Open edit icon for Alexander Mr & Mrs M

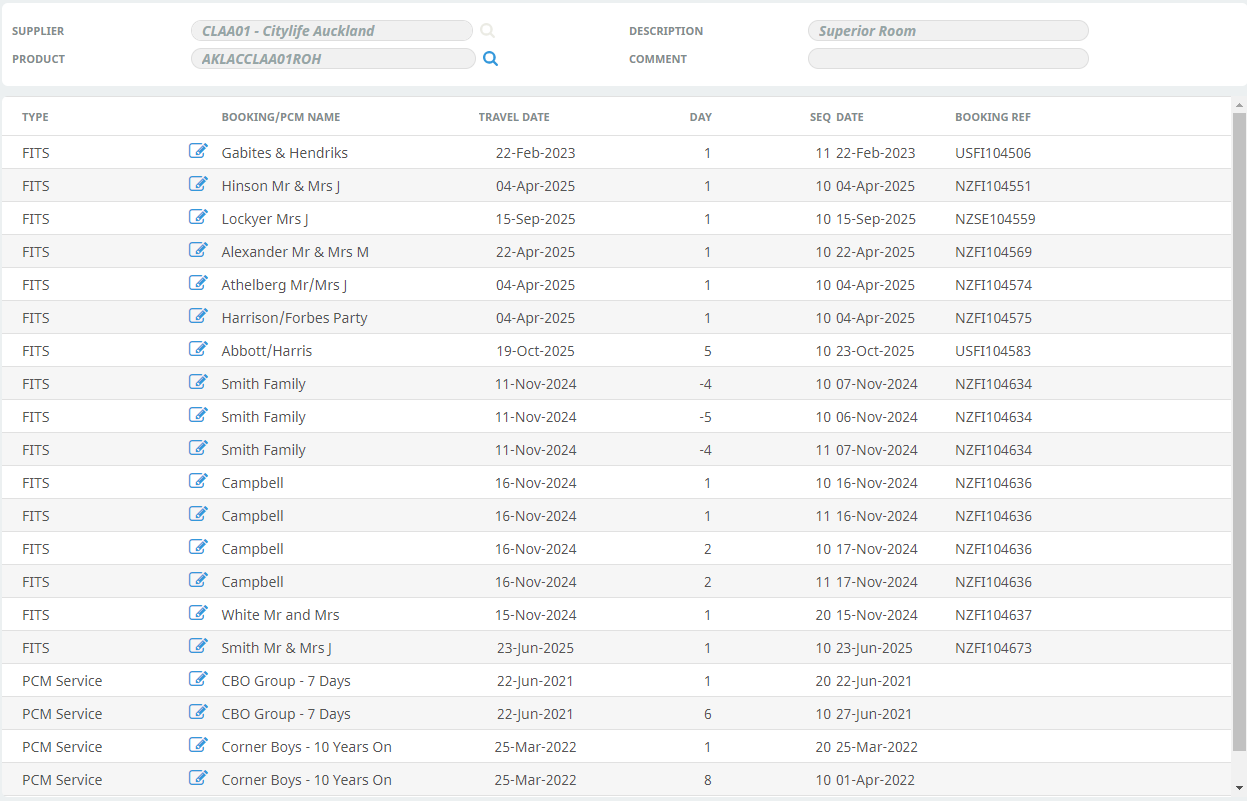[x=198, y=251]
